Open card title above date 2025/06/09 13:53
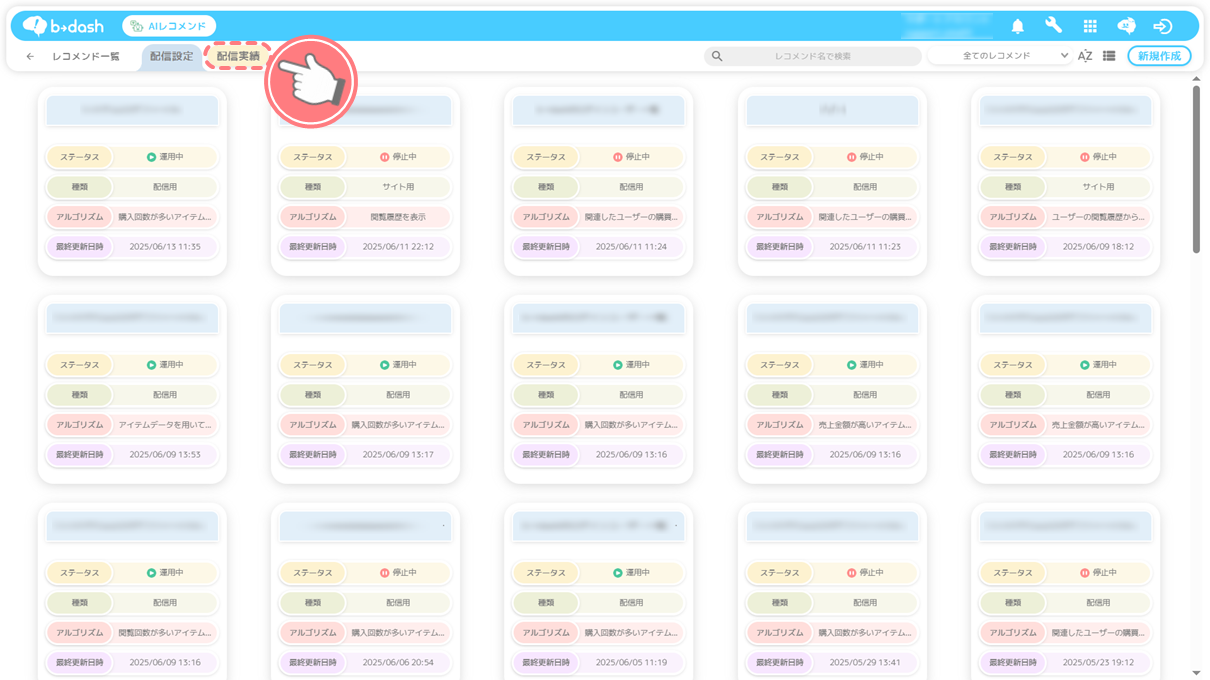 point(132,318)
